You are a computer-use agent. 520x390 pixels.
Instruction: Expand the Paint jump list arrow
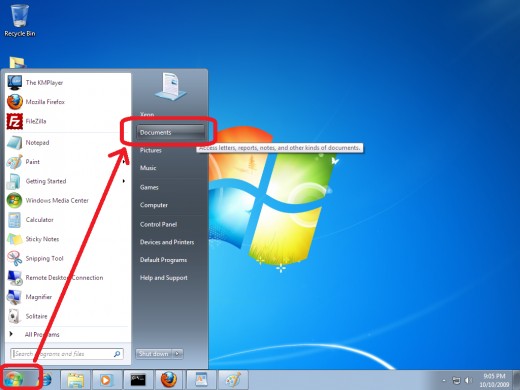pyautogui.click(x=124, y=162)
